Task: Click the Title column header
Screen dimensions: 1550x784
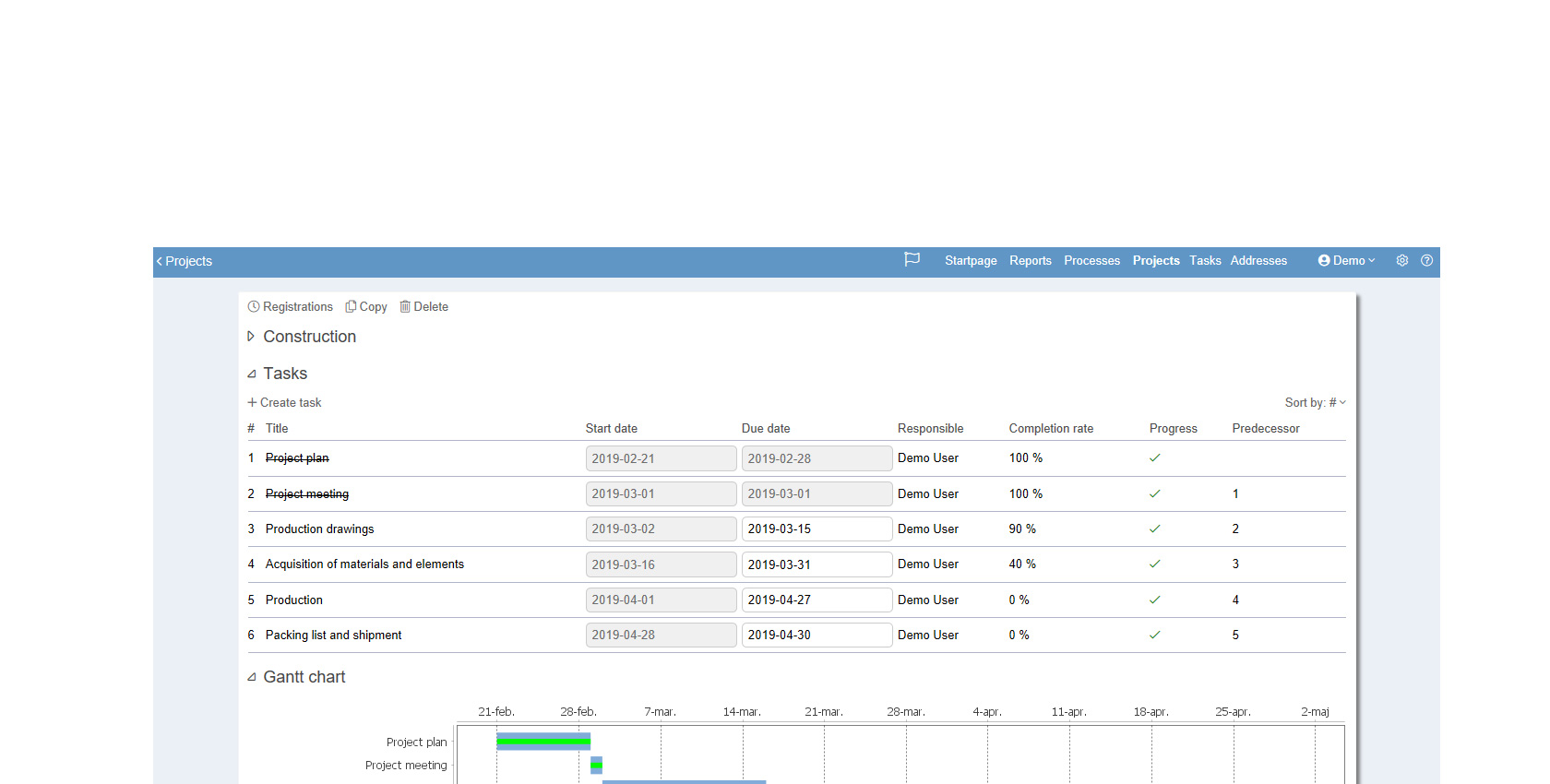Action: [277, 429]
